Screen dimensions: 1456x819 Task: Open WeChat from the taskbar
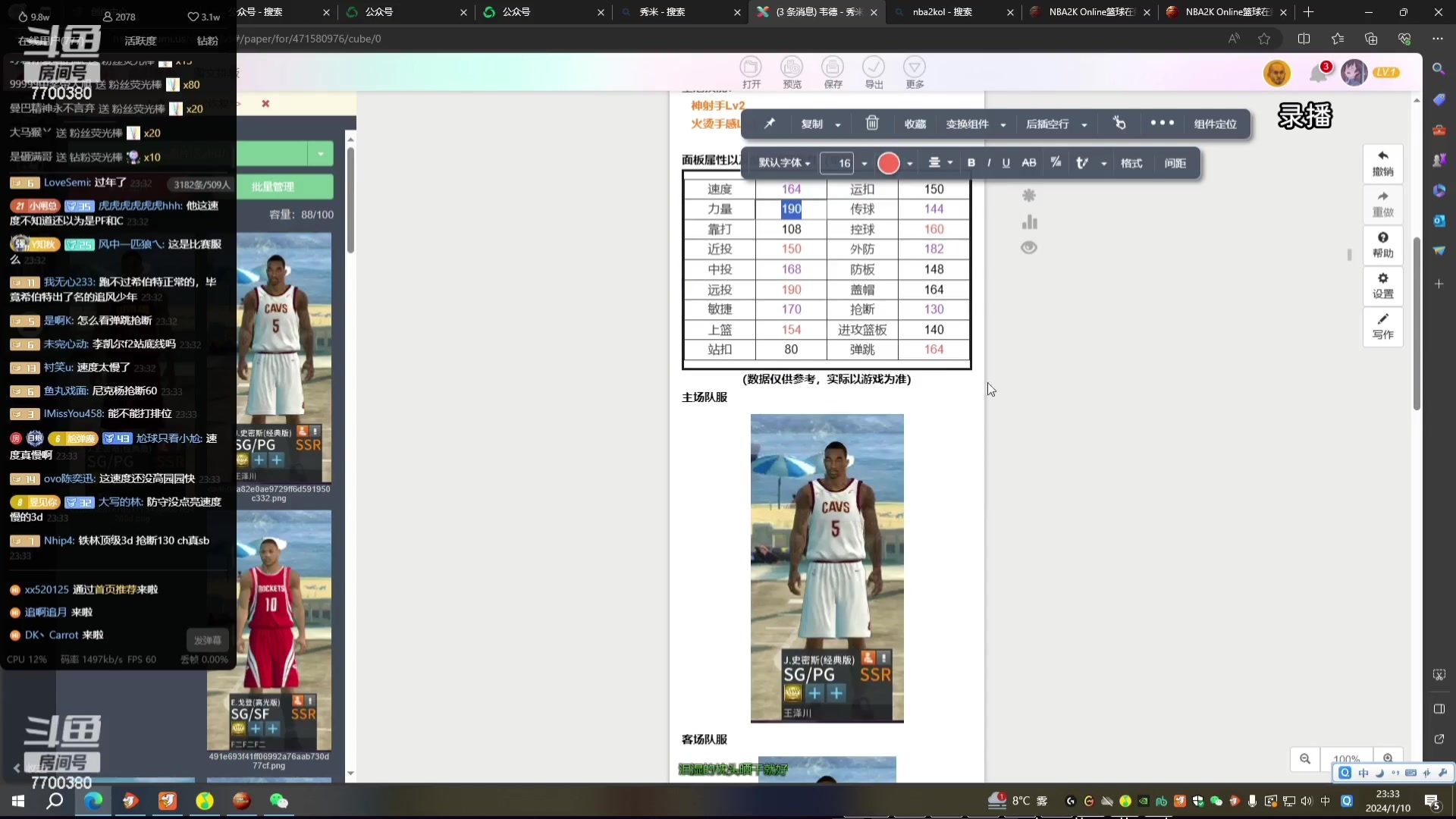tap(279, 801)
